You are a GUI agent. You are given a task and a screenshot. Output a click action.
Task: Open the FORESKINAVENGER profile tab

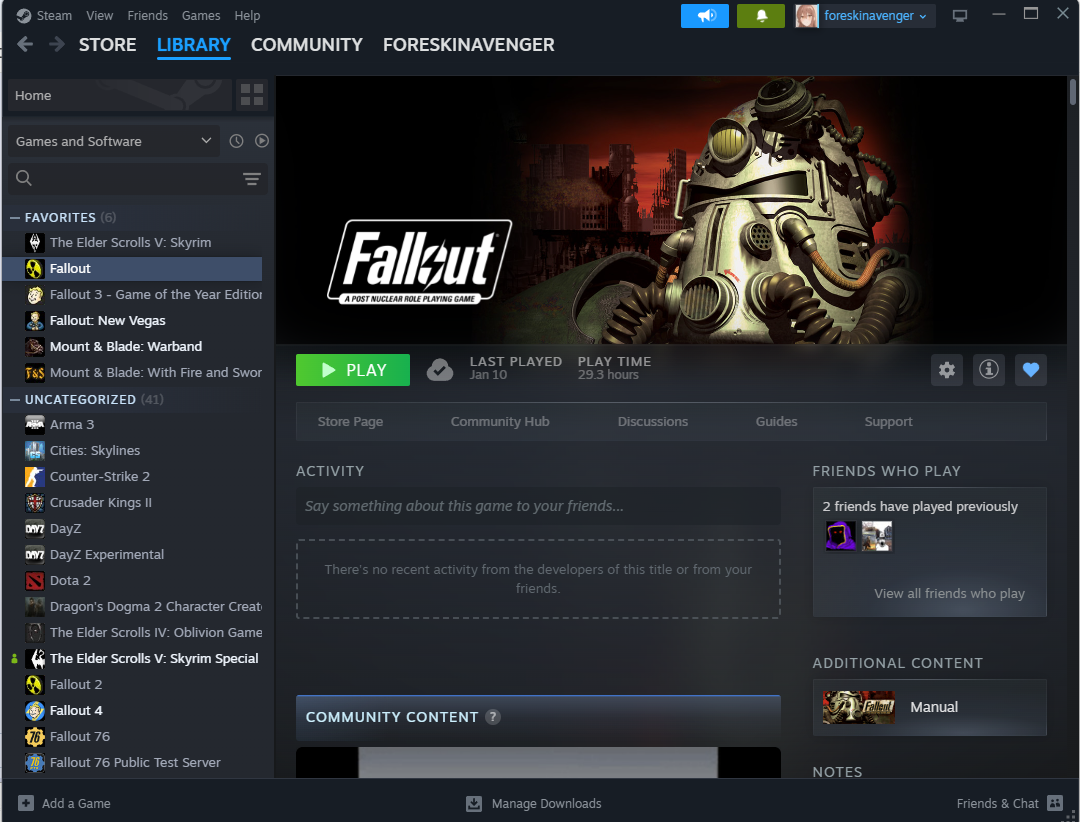[468, 45]
